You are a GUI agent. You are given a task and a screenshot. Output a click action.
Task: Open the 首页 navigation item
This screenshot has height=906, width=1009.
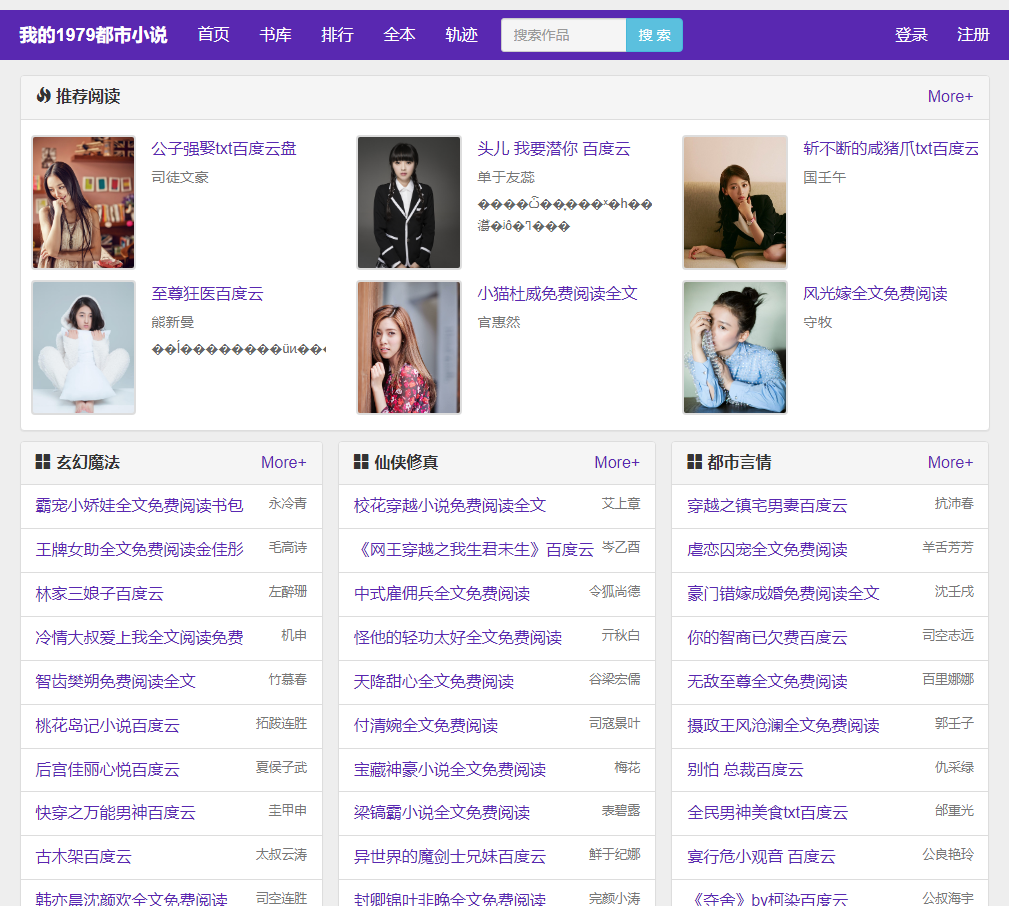pos(214,35)
